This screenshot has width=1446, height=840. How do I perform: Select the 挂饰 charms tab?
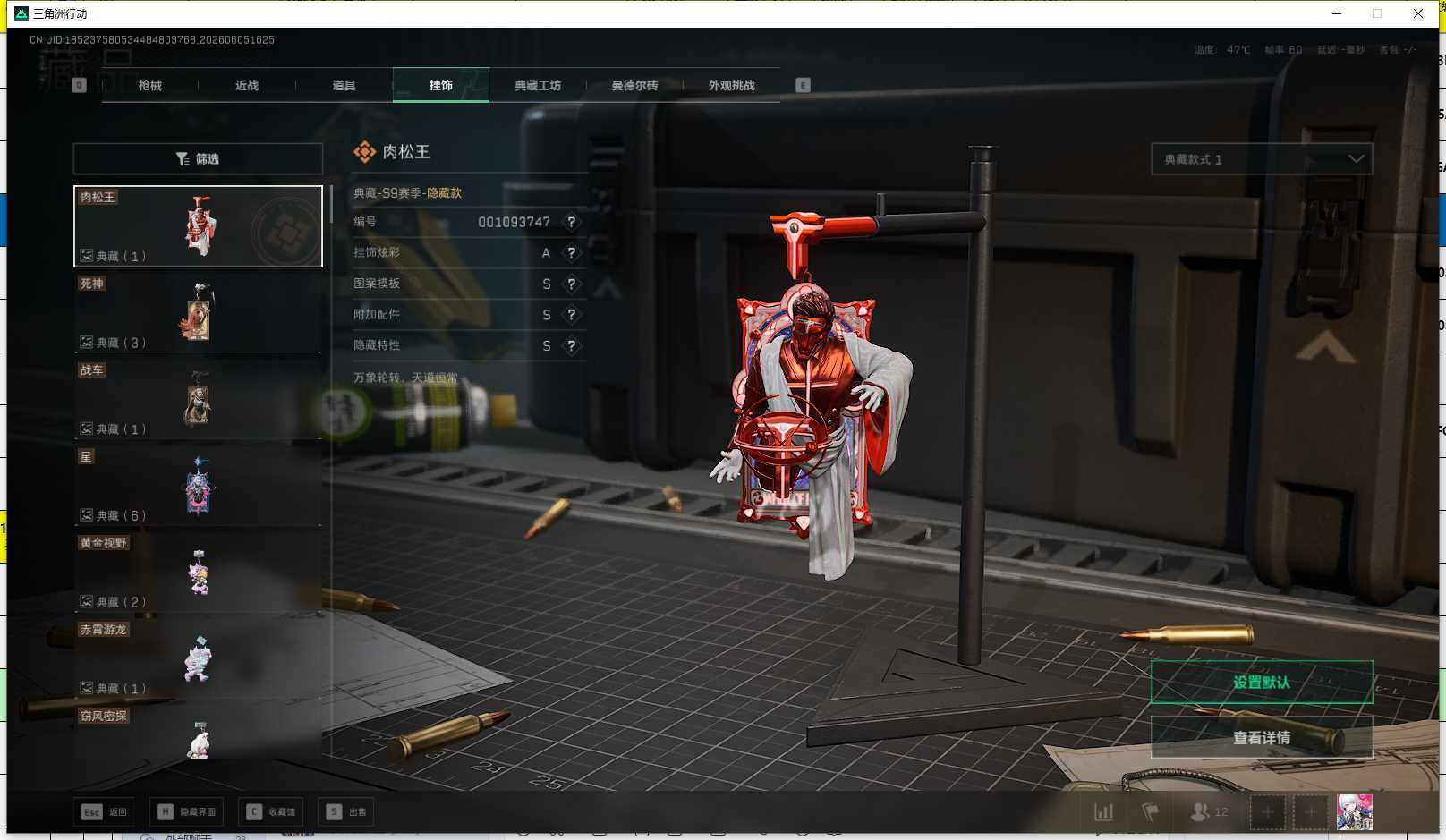(441, 85)
